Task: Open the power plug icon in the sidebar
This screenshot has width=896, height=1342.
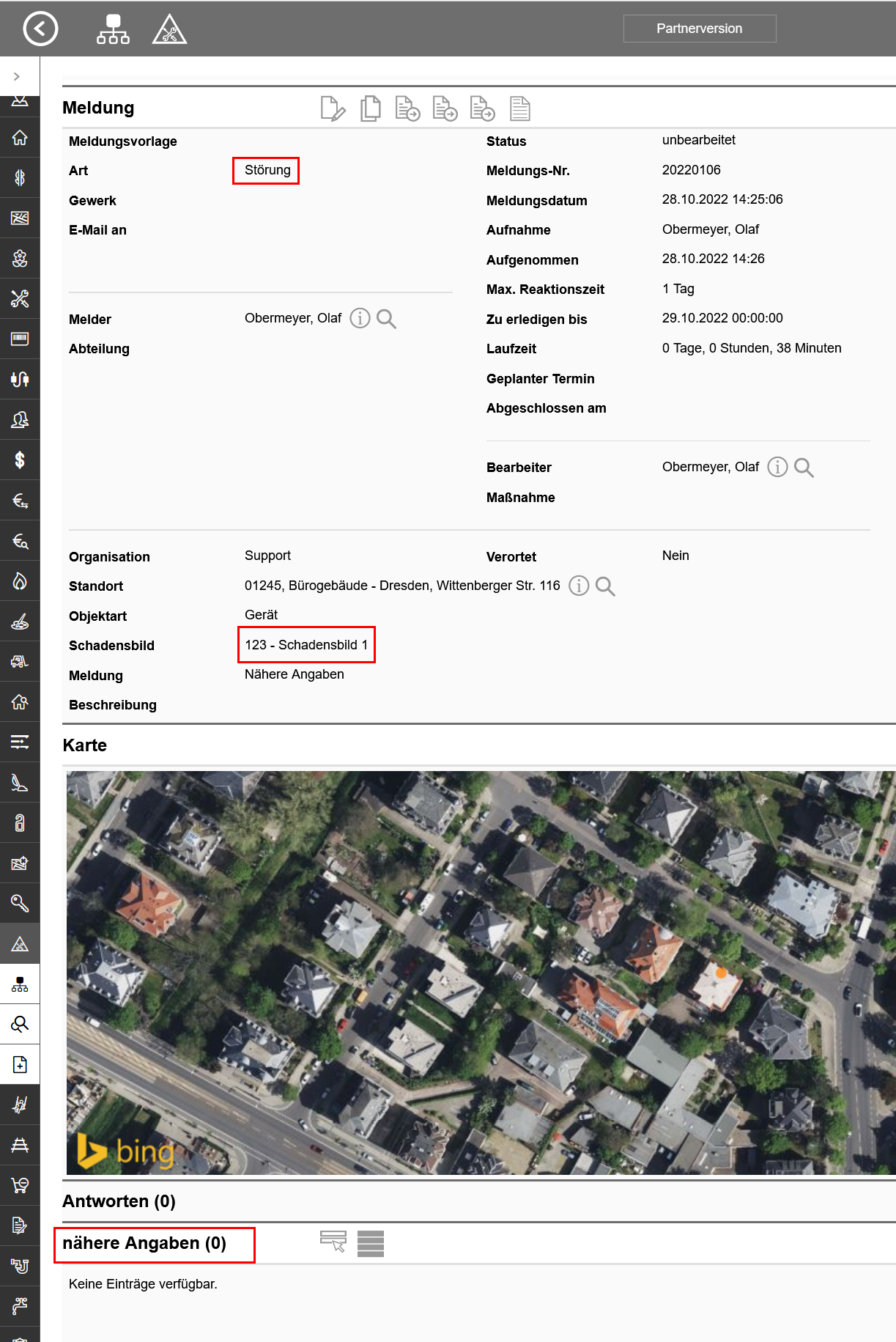Action: [20, 379]
